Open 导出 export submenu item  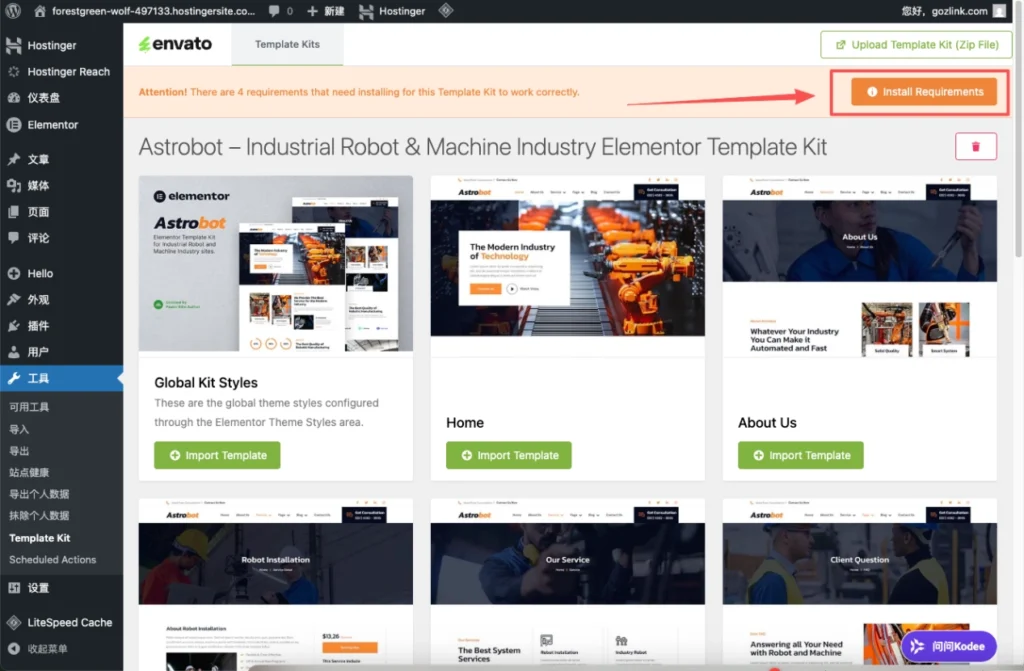[x=19, y=451]
